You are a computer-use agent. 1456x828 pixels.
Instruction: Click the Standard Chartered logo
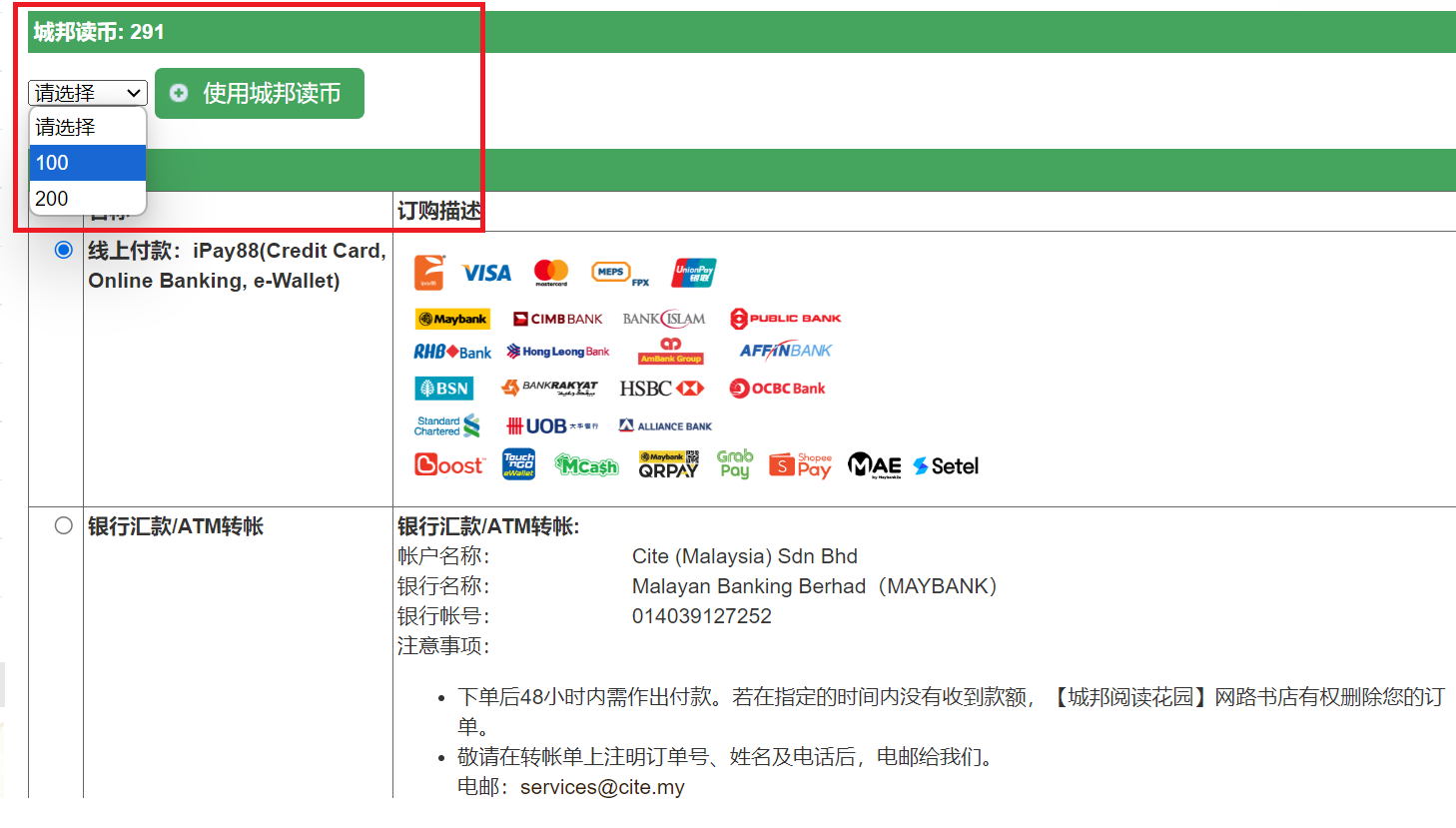(447, 426)
